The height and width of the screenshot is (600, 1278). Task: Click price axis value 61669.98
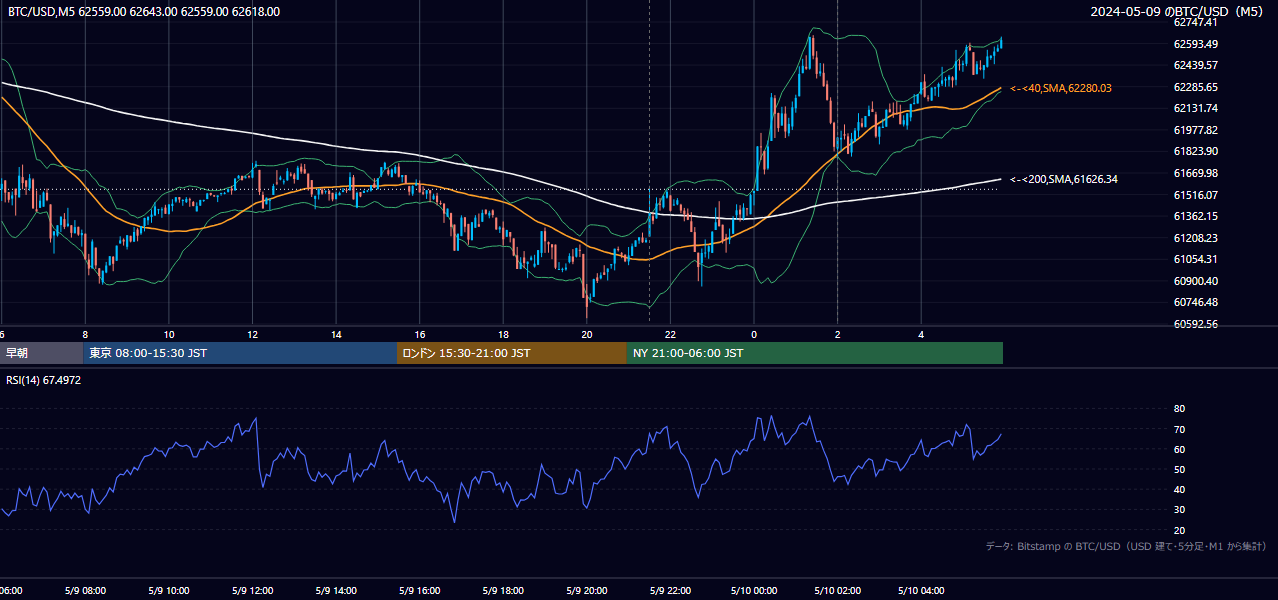(x=1195, y=173)
